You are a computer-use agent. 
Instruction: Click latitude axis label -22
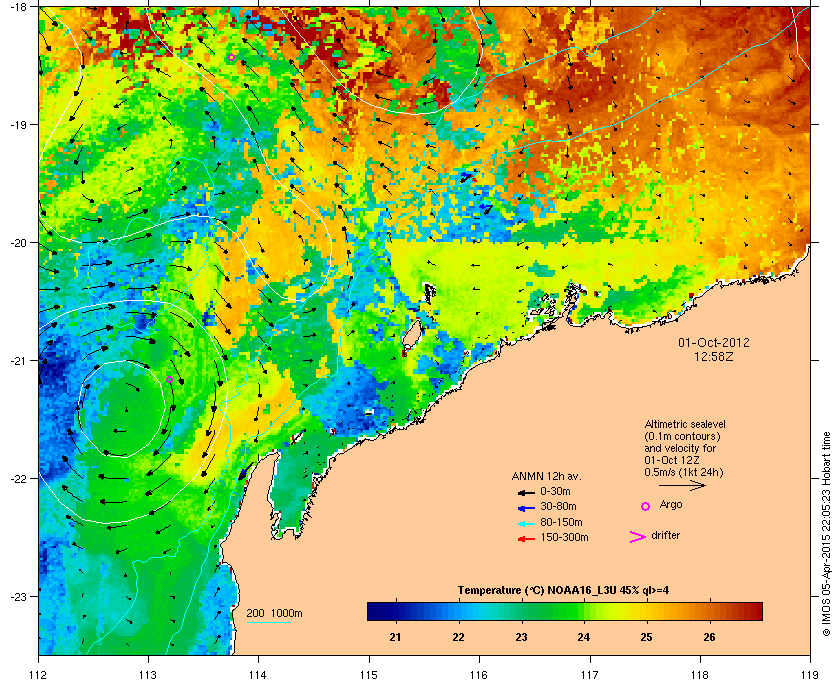18,479
